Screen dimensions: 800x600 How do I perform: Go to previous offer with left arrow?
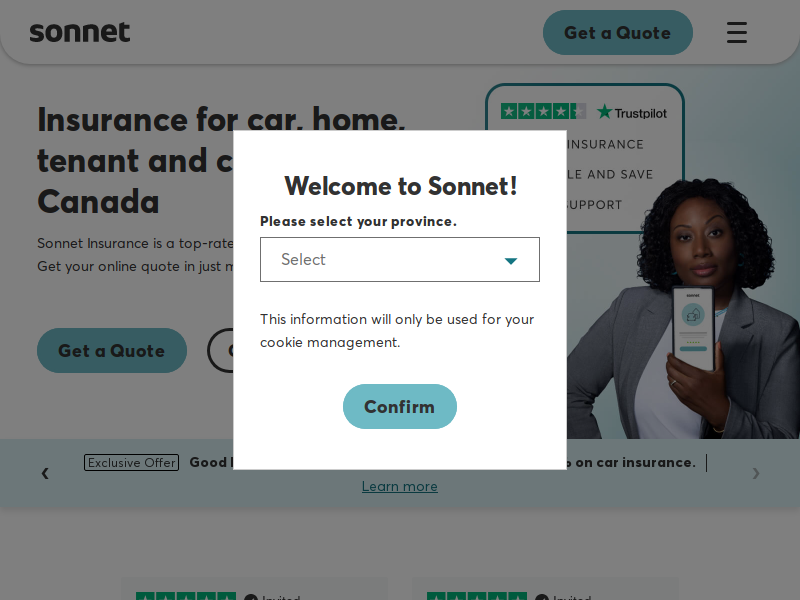pos(45,473)
